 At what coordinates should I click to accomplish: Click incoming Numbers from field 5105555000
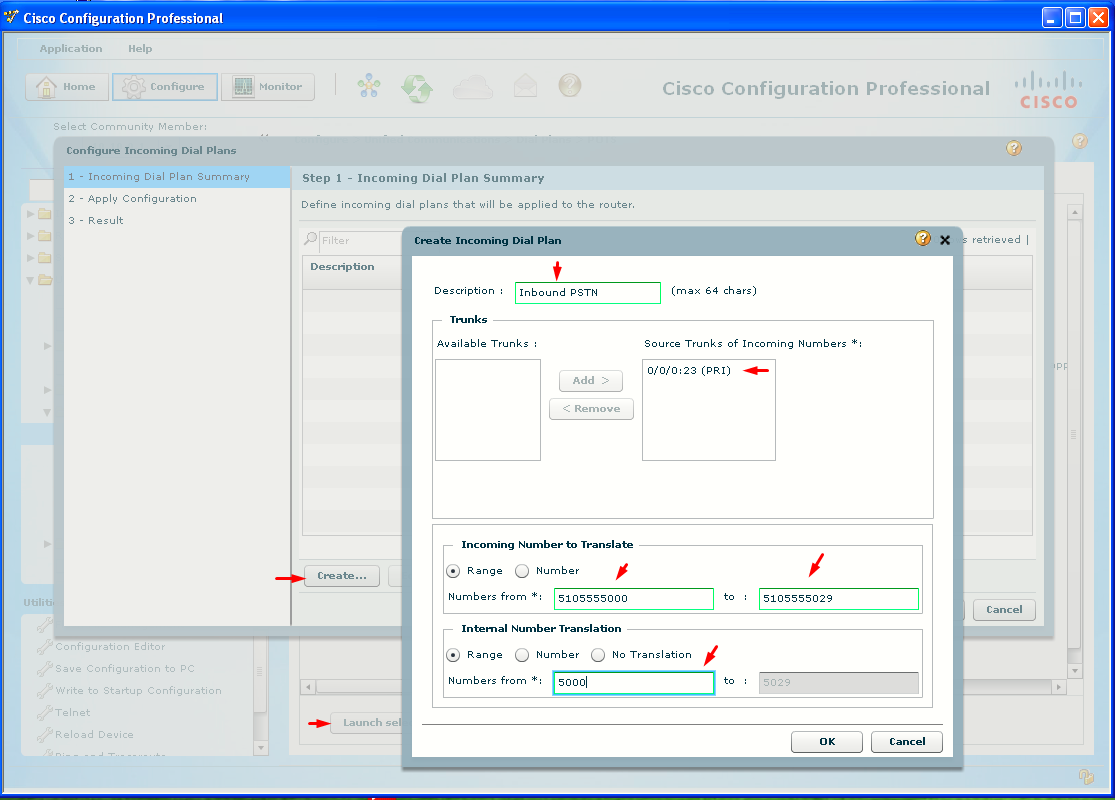tap(634, 598)
